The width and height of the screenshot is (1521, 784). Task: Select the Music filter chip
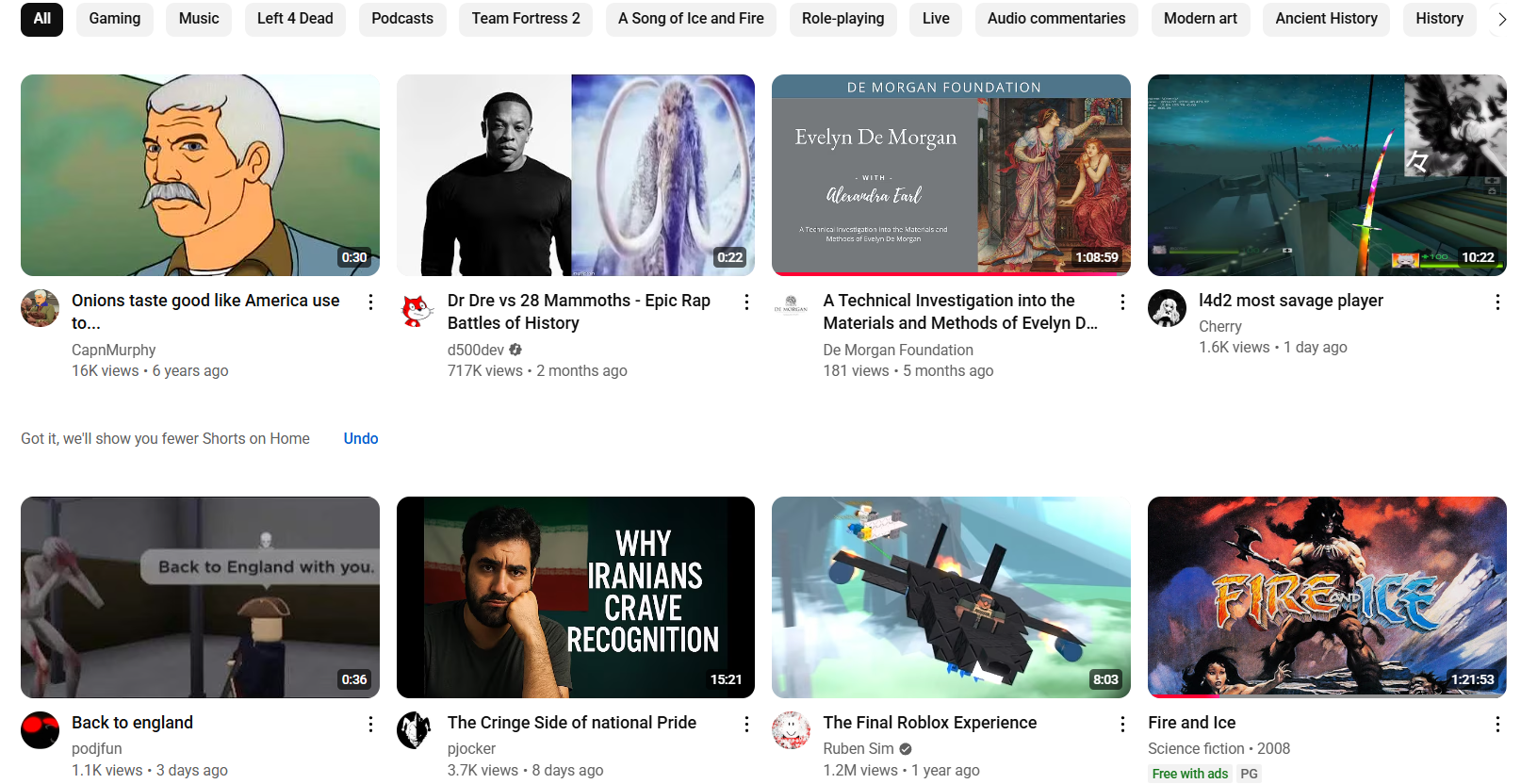point(199,19)
